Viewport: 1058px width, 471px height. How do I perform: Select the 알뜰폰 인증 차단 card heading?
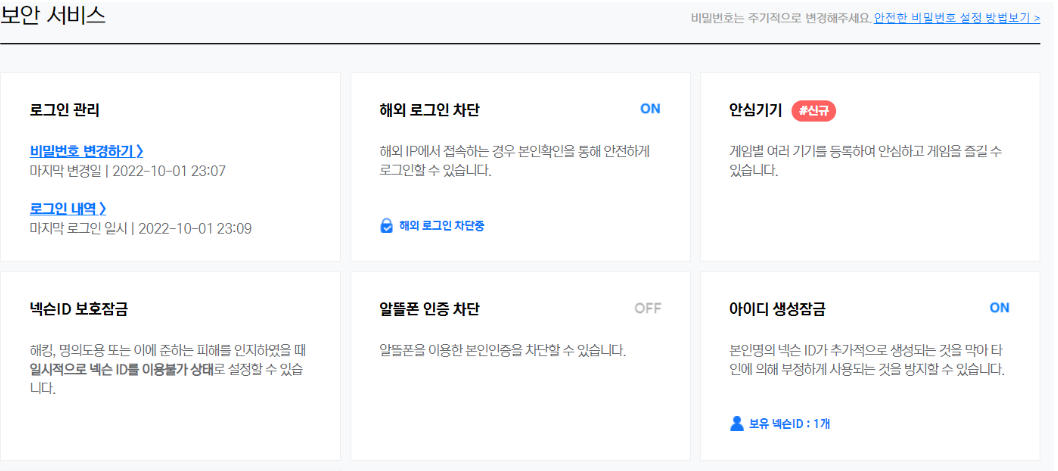430,310
